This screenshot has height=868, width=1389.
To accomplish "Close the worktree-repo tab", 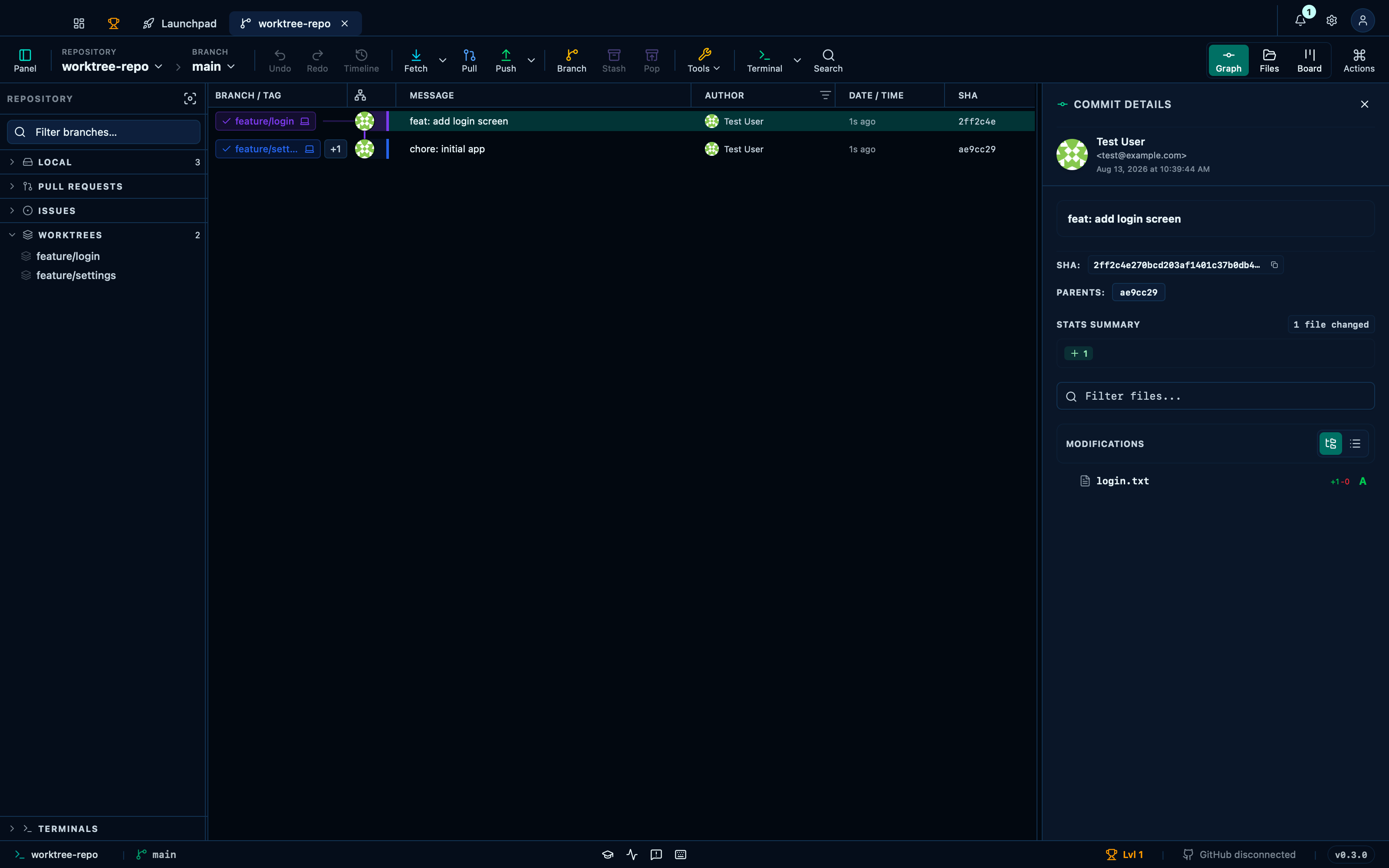I will 345,23.
